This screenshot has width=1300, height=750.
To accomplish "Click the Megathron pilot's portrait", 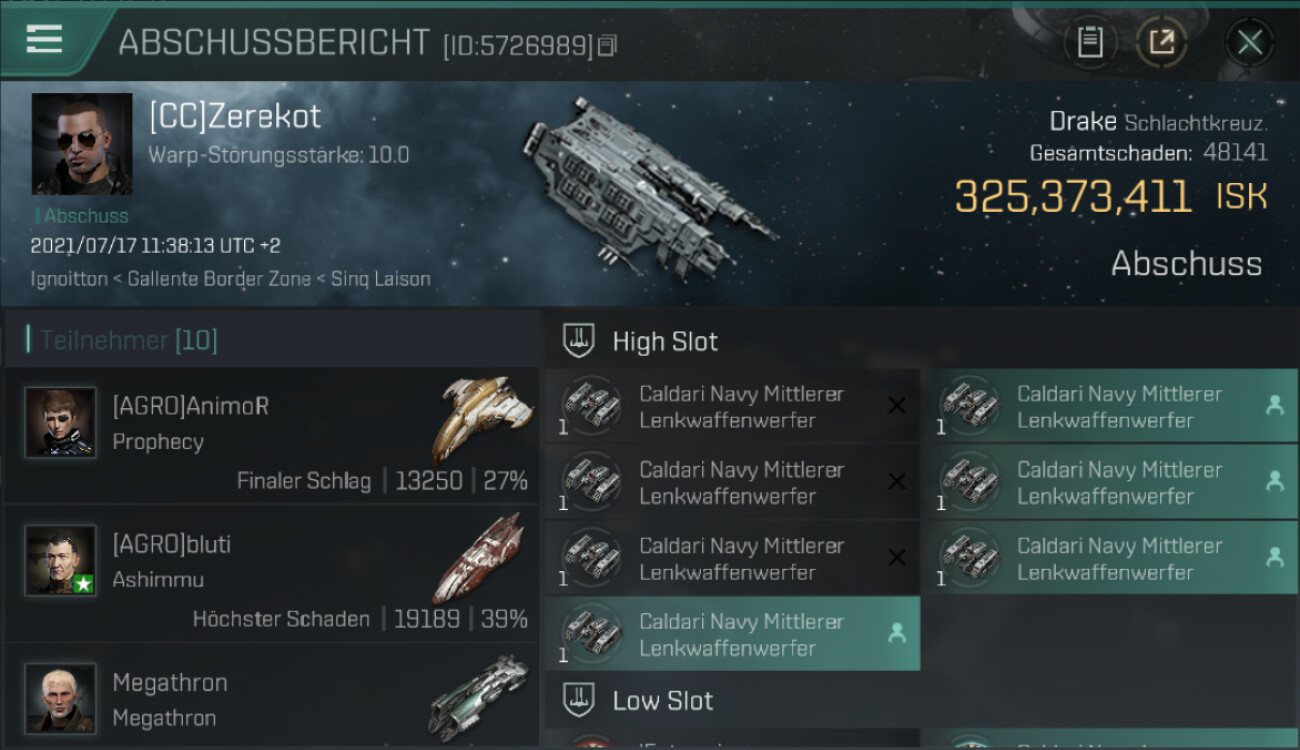I will 61,697.
